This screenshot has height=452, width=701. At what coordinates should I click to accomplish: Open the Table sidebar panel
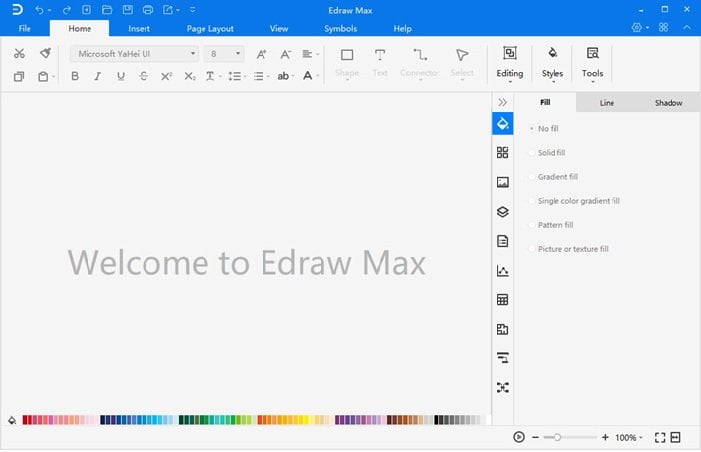pos(503,300)
